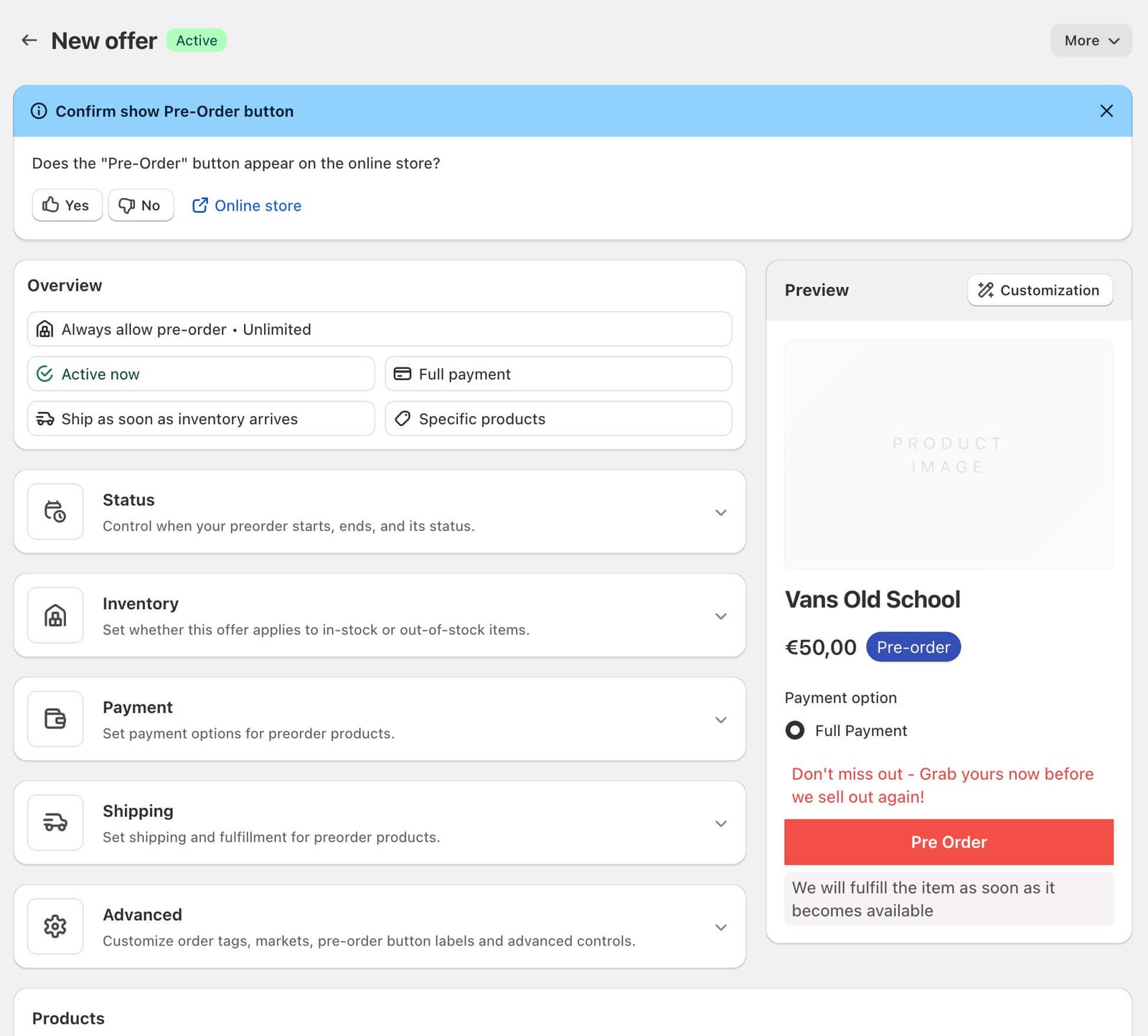Click the Advanced gear icon
The height and width of the screenshot is (1036, 1148).
(x=55, y=926)
